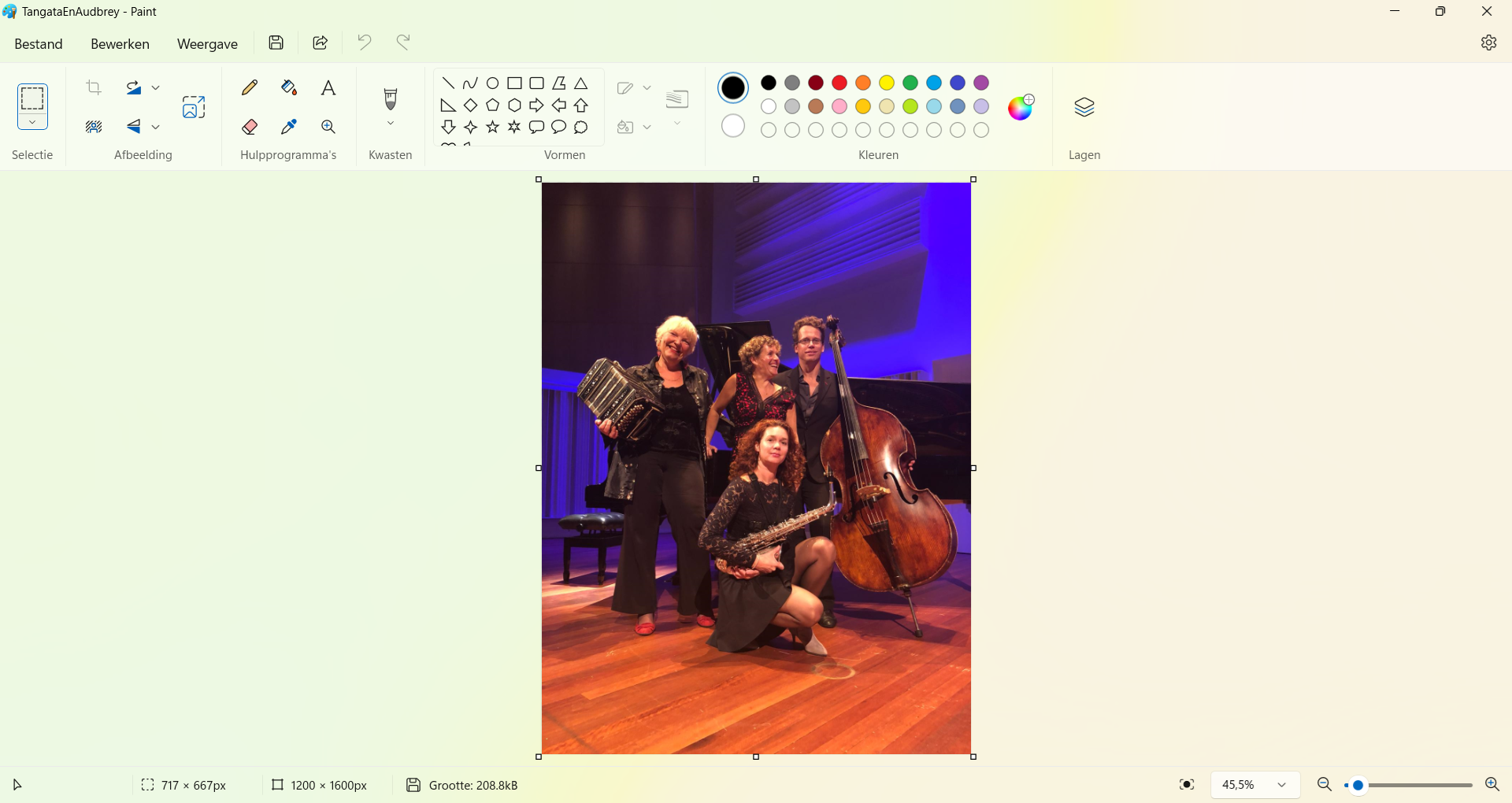The height and width of the screenshot is (803, 1512).
Task: Select the Fill bucket tool
Action: click(x=289, y=87)
